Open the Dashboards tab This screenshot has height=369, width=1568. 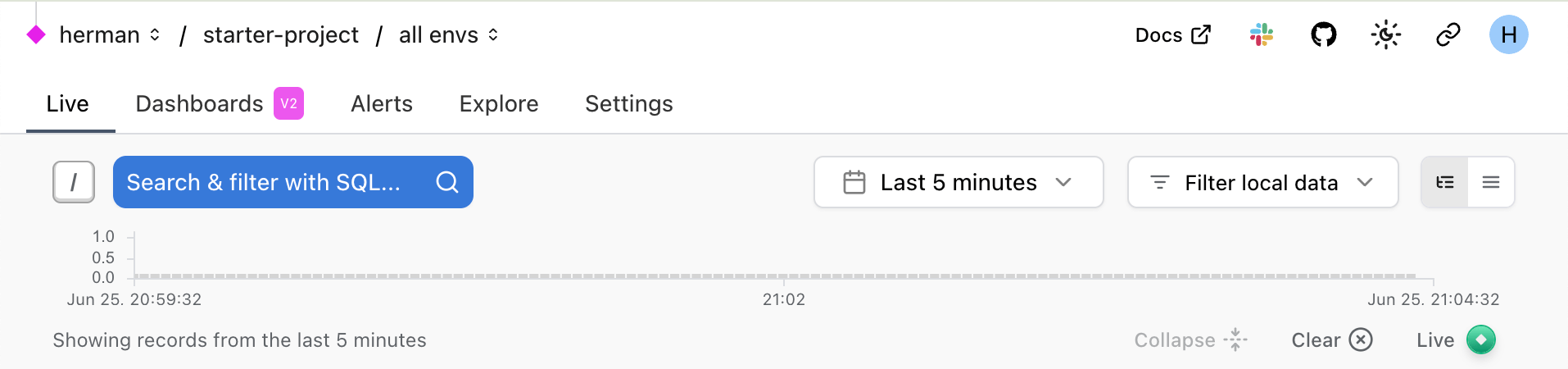[199, 104]
